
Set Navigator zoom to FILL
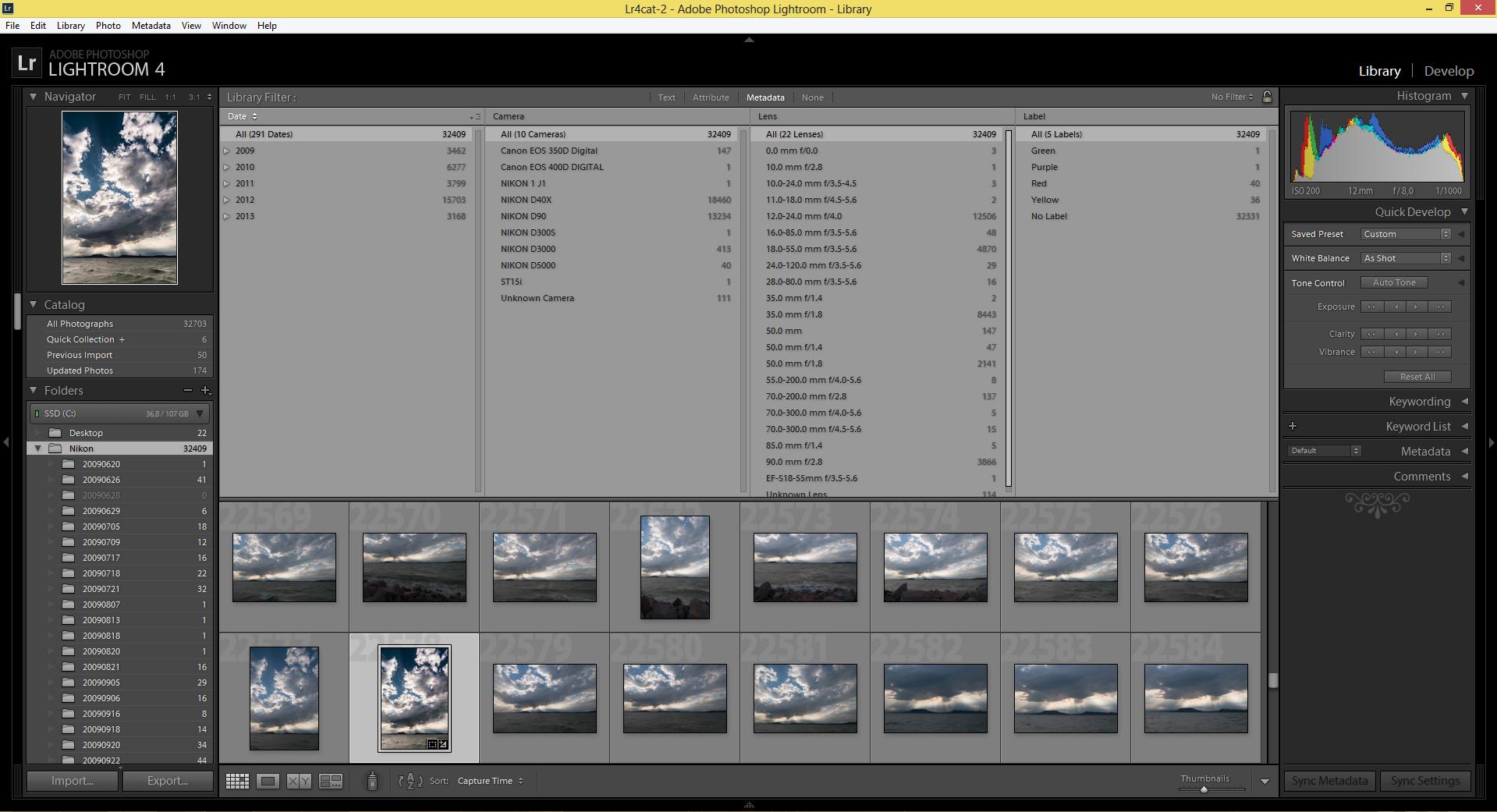tap(147, 97)
